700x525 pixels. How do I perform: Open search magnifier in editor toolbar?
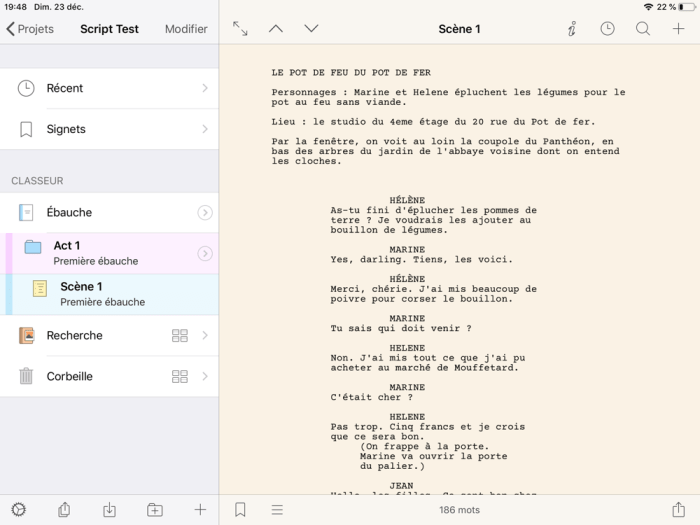point(643,29)
